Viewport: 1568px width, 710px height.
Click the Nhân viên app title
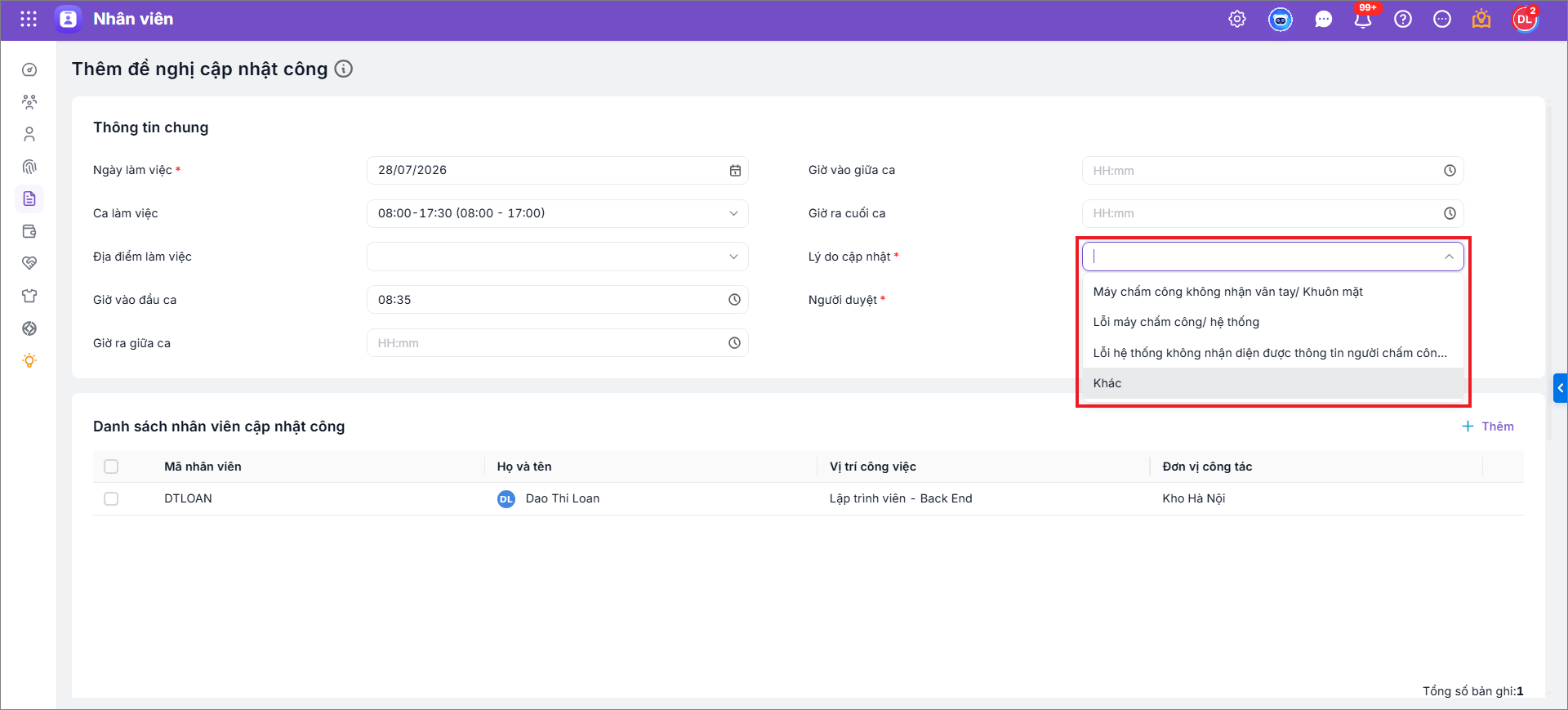[x=133, y=19]
